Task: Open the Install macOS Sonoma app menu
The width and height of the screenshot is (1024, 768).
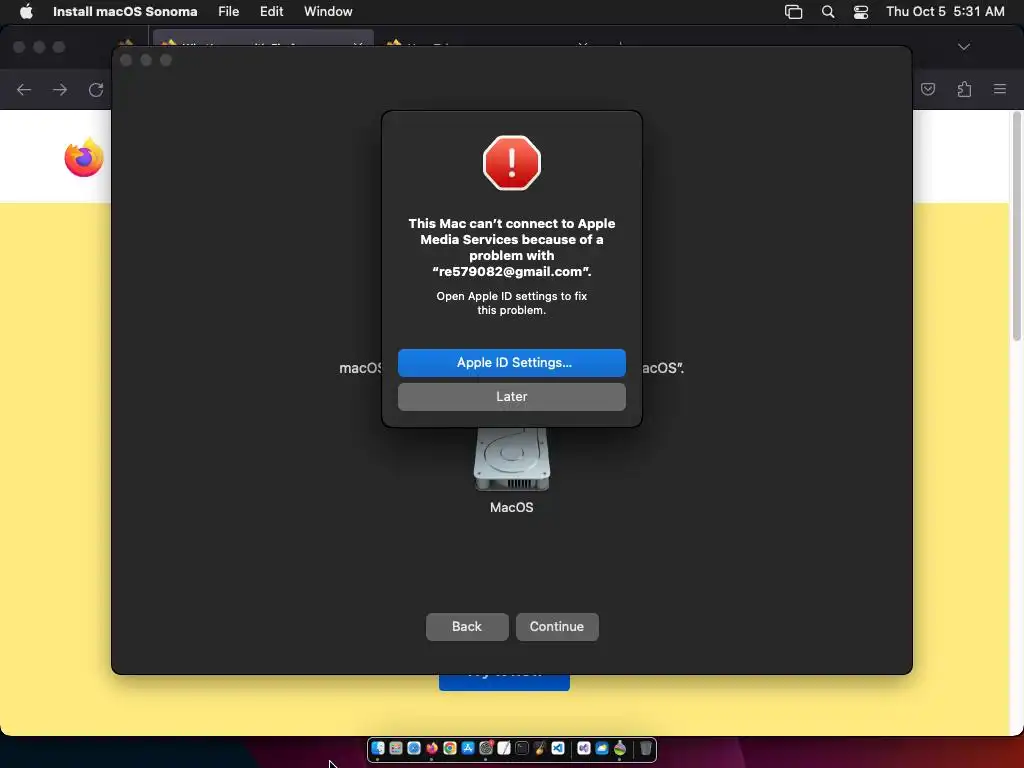Action: click(x=125, y=11)
